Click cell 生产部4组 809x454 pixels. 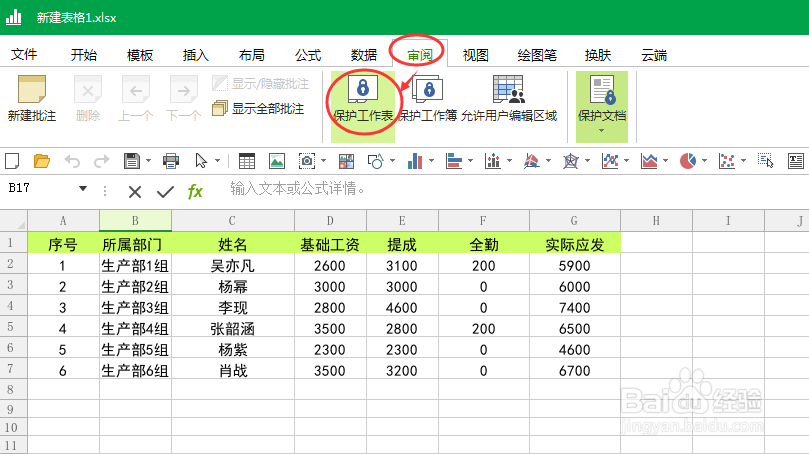pos(135,329)
